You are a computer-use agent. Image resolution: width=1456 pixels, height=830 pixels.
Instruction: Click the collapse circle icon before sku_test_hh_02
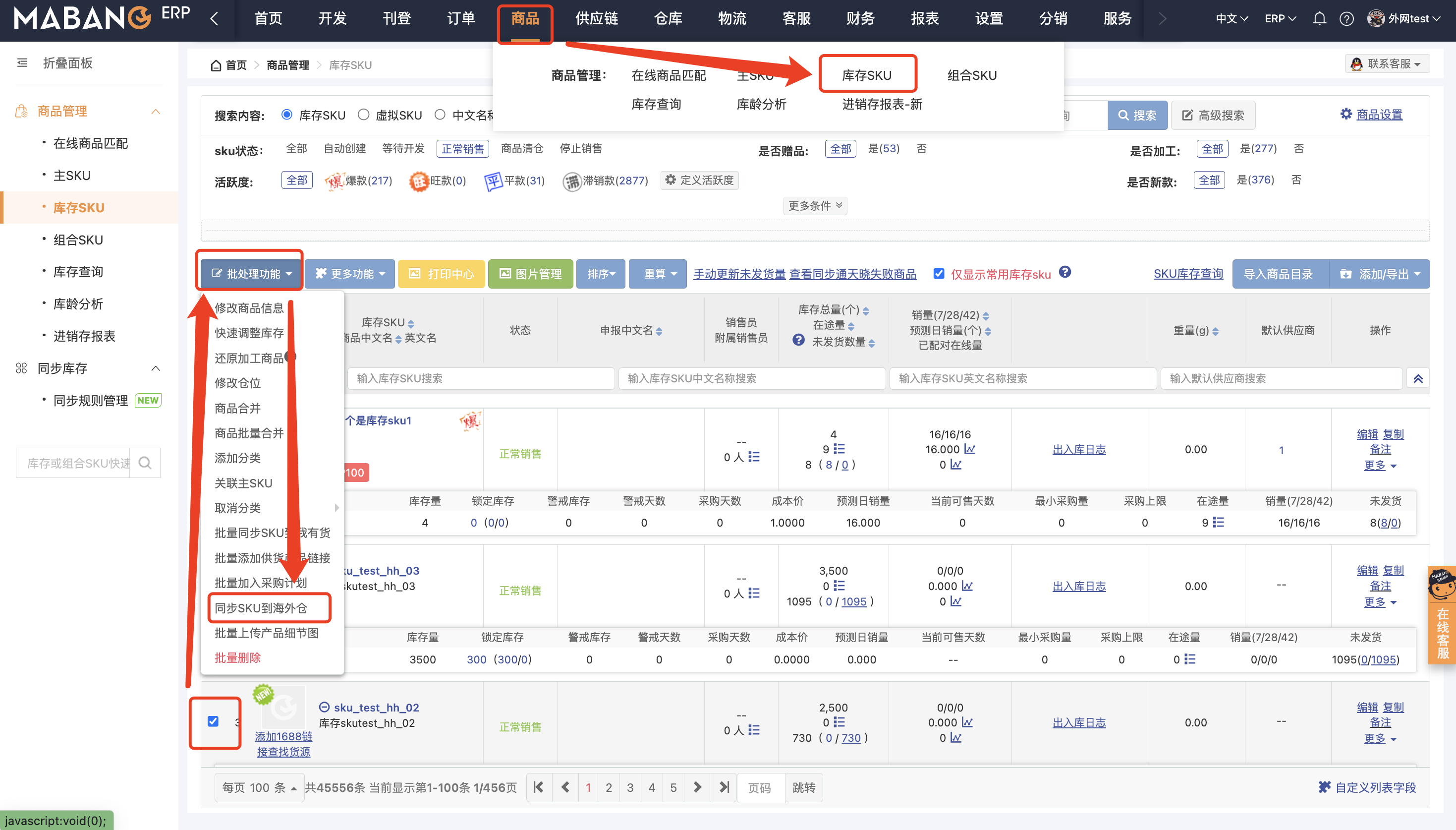click(x=324, y=708)
